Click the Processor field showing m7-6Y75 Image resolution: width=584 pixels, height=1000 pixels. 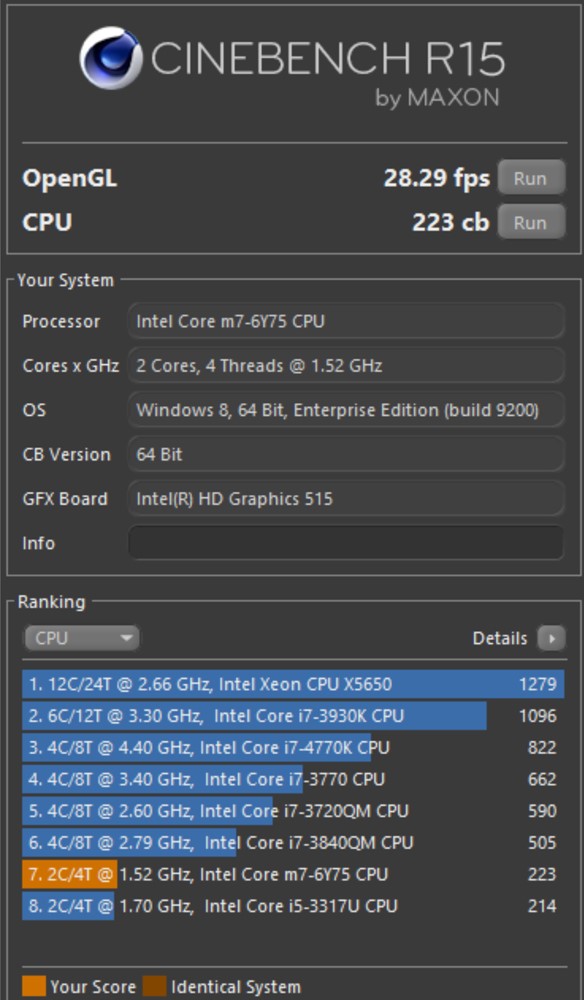click(x=346, y=321)
